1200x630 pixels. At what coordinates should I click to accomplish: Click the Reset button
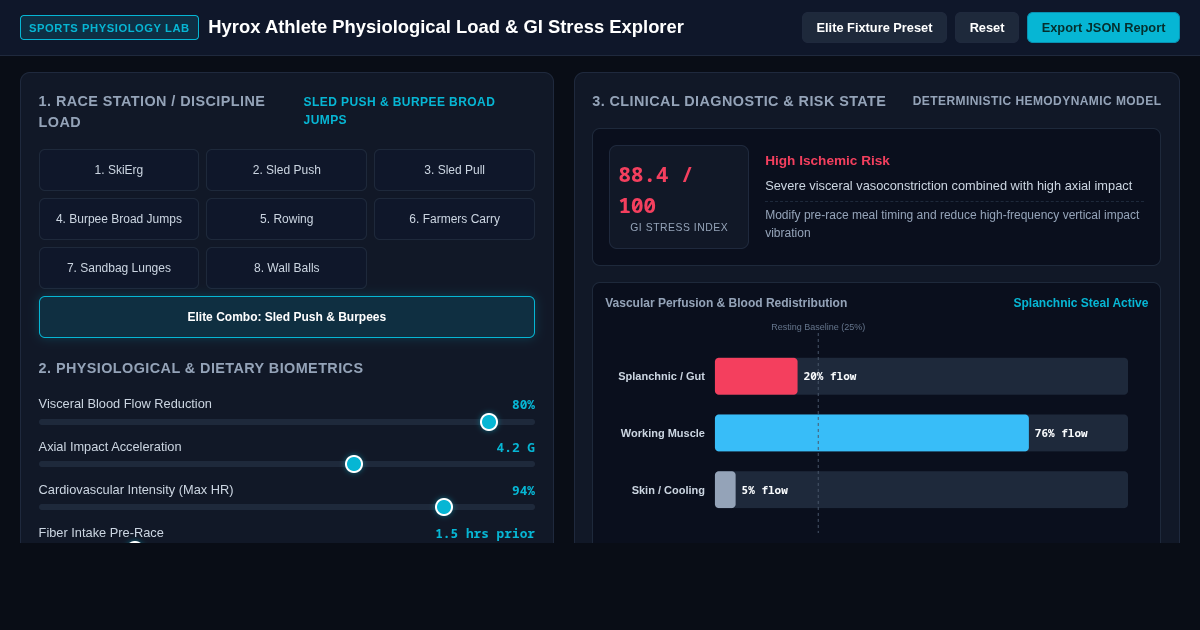[x=987, y=28]
